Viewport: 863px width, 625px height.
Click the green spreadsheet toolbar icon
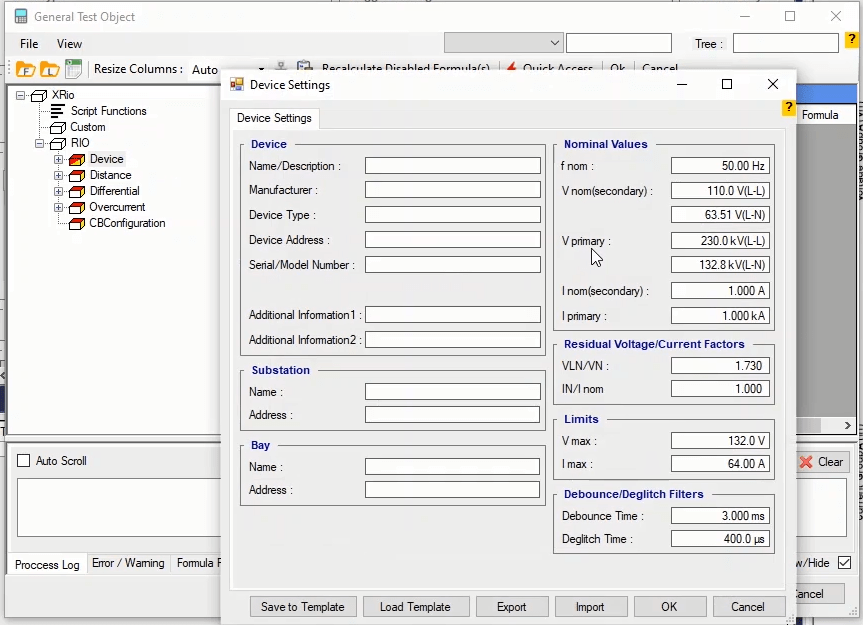coord(73,69)
